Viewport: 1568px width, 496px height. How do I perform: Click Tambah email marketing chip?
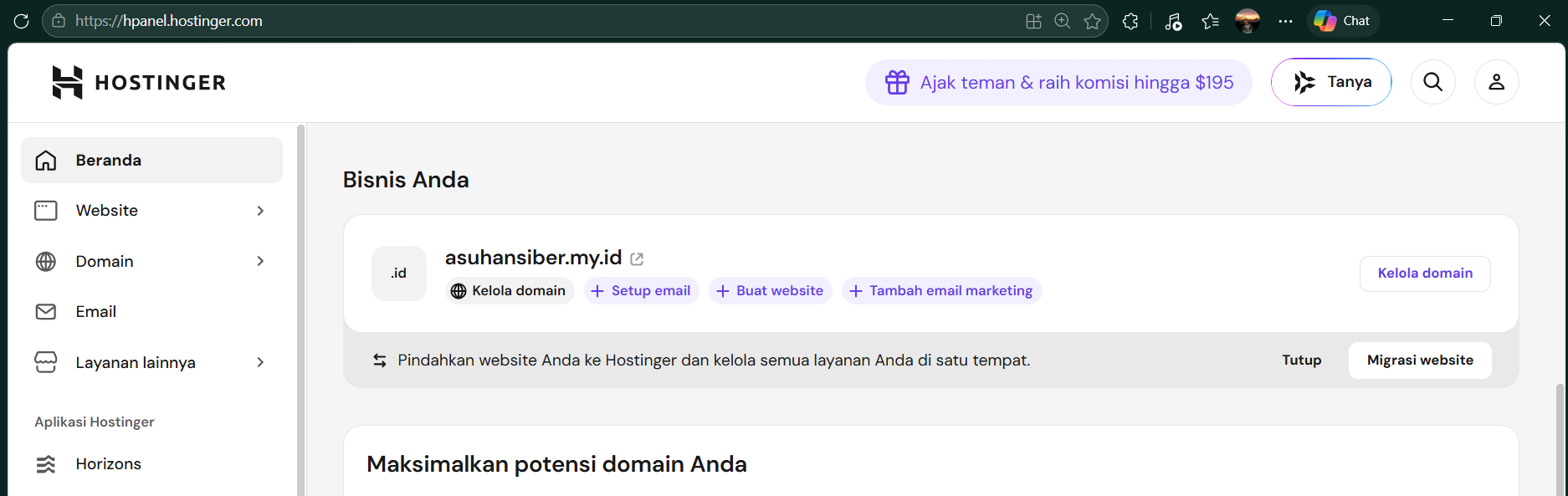(x=941, y=291)
